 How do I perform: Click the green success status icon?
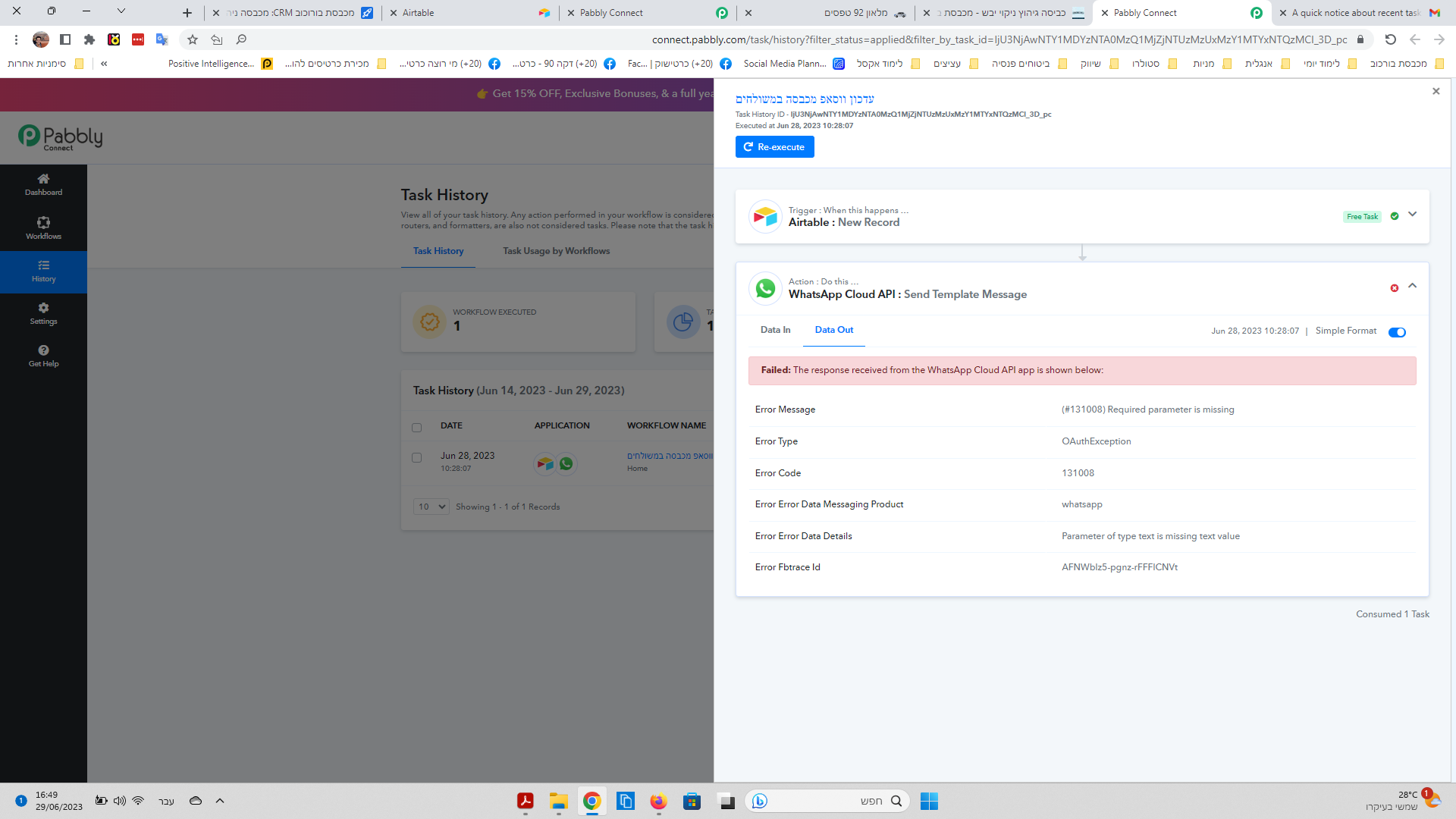1394,216
